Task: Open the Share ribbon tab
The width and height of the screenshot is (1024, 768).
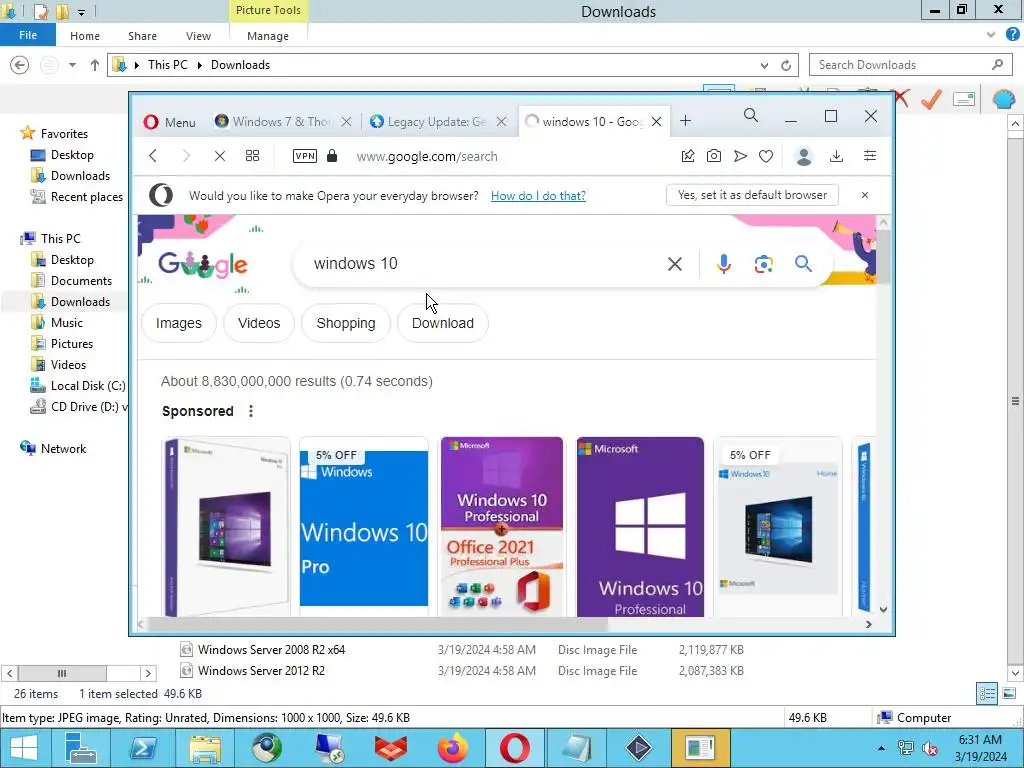Action: pos(142,36)
